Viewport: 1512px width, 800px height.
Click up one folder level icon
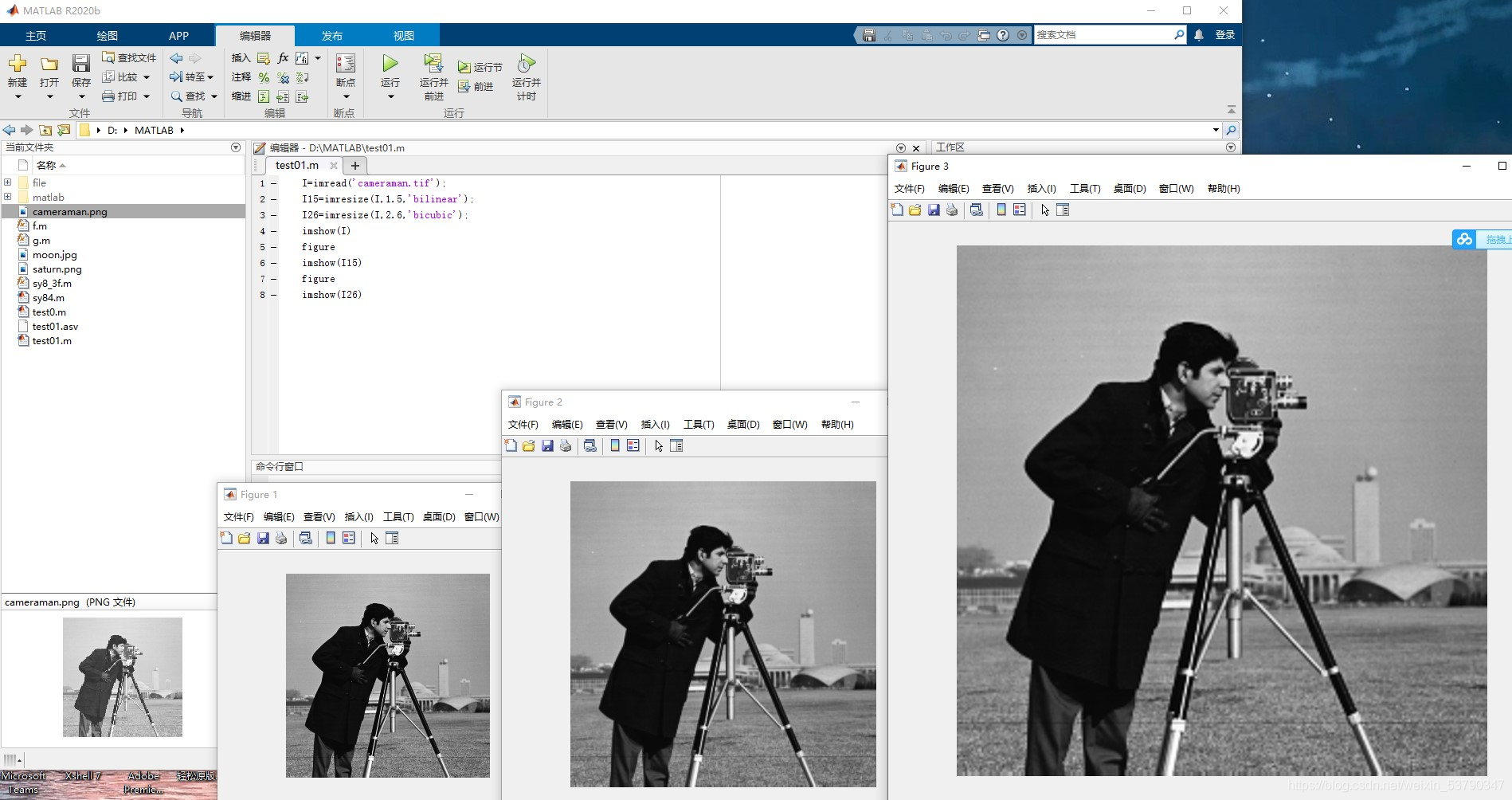coord(45,130)
